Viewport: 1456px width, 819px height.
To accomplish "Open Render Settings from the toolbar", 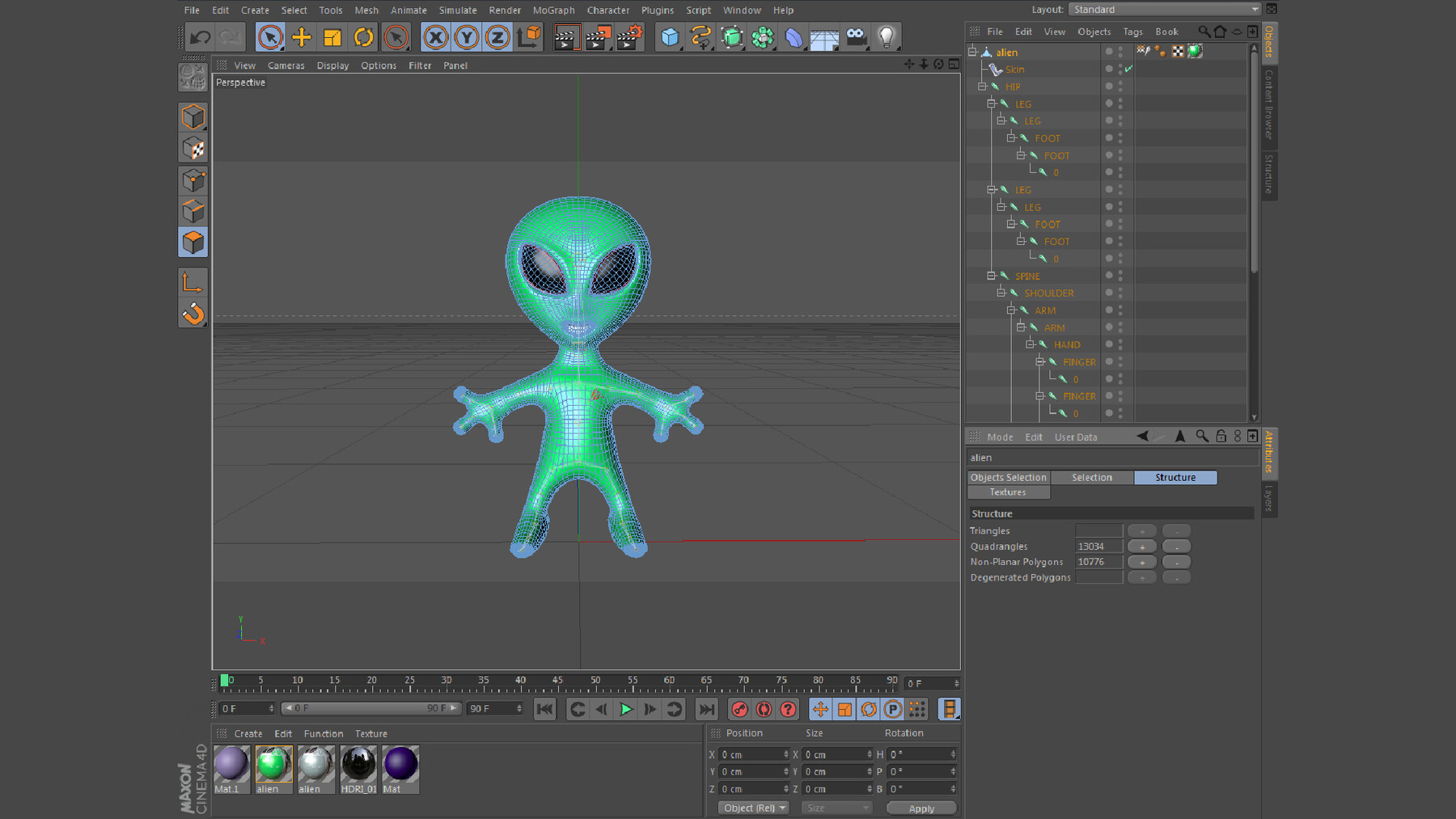I will tap(630, 36).
